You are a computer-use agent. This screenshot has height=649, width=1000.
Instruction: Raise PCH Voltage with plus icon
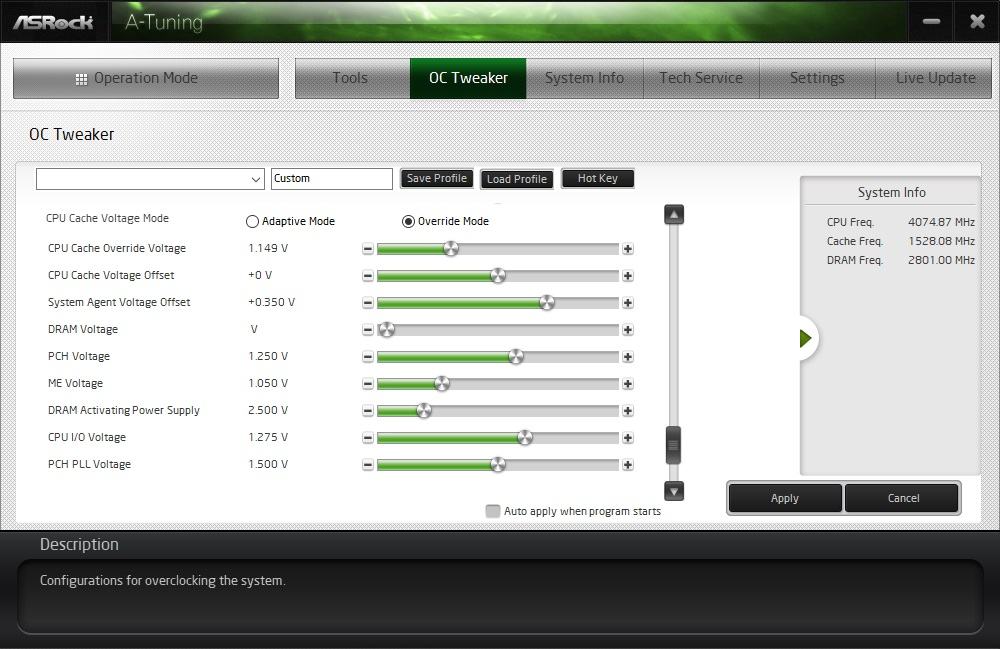tap(628, 357)
